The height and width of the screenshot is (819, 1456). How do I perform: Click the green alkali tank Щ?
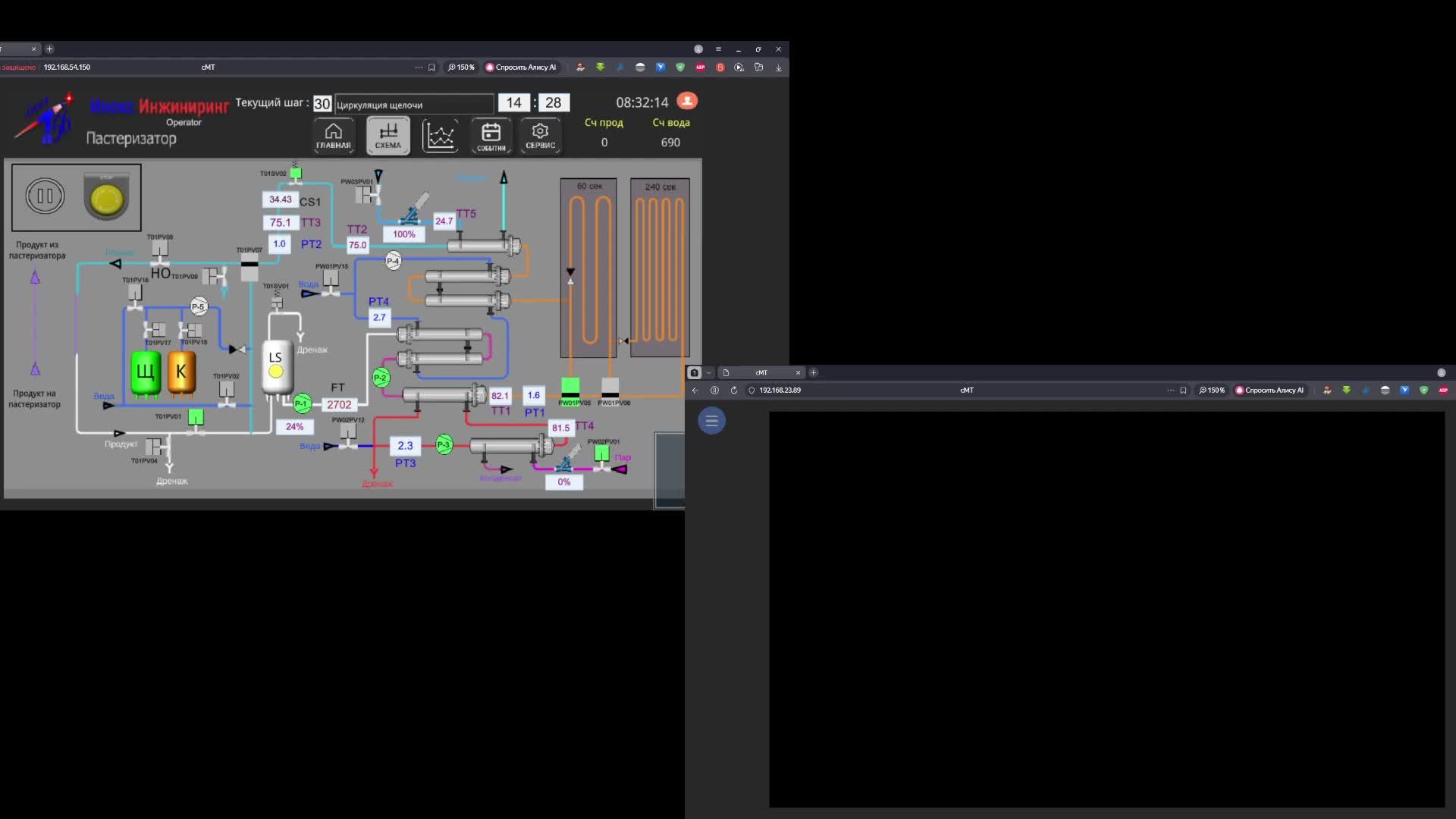click(145, 372)
